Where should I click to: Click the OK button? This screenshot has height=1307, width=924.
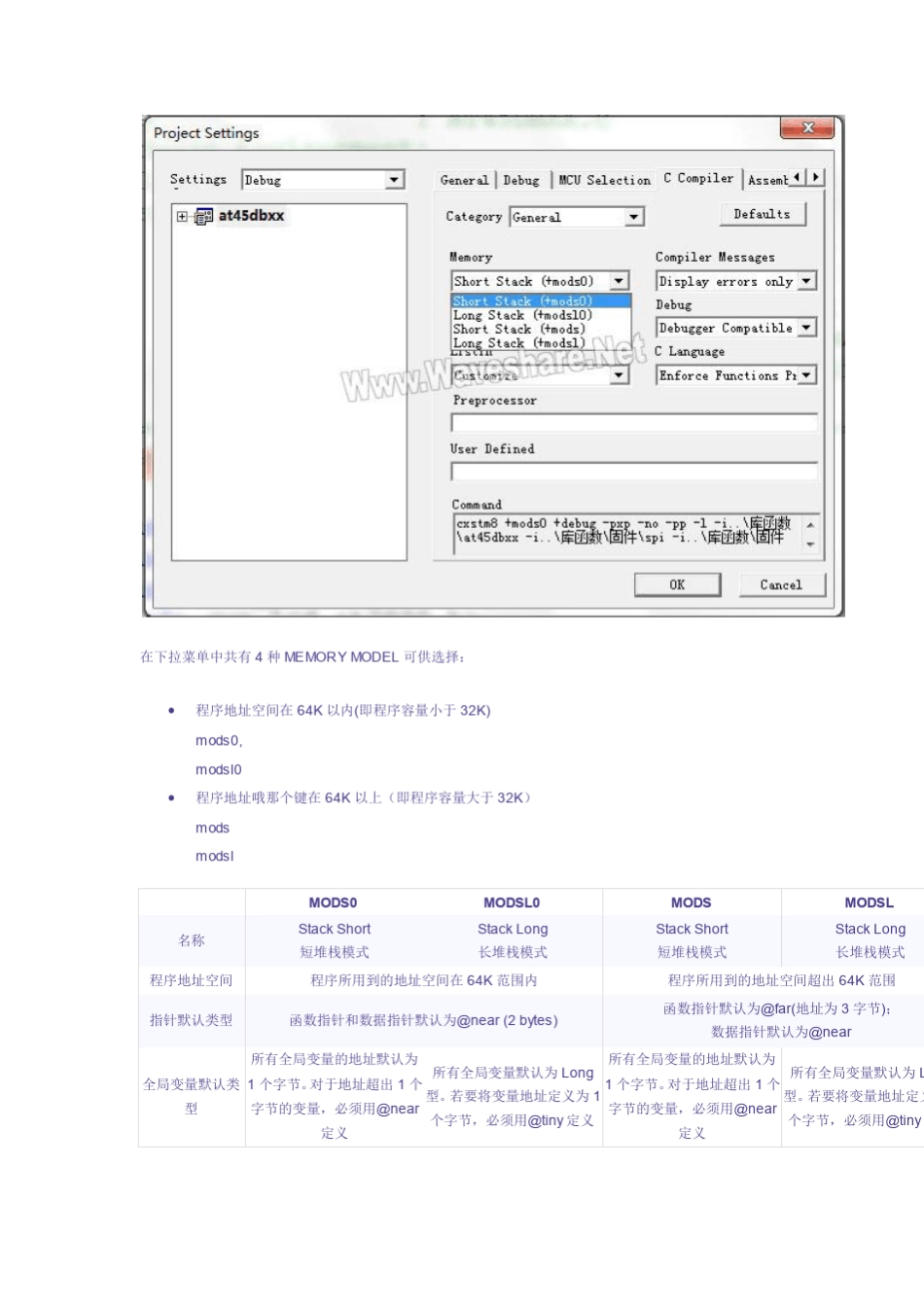pyautogui.click(x=677, y=584)
